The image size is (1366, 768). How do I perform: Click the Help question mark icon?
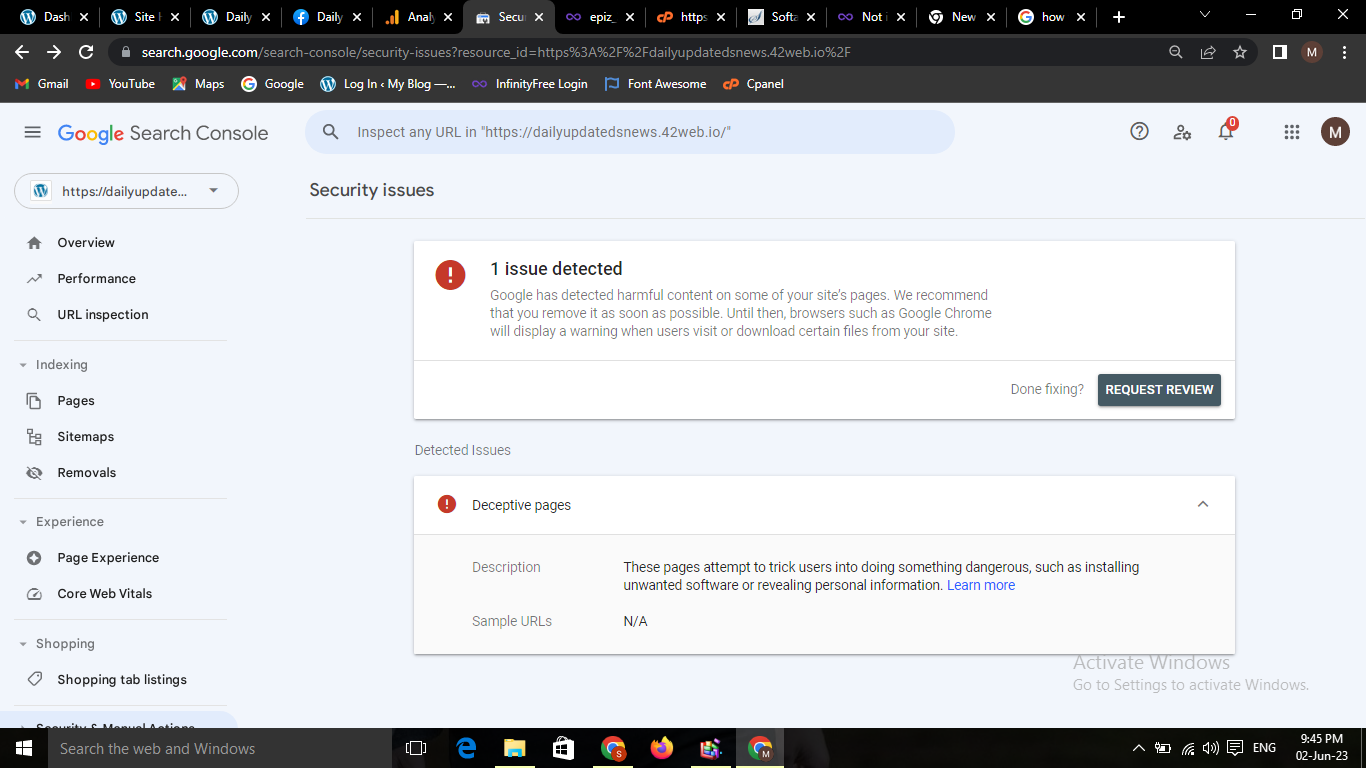pyautogui.click(x=1139, y=132)
